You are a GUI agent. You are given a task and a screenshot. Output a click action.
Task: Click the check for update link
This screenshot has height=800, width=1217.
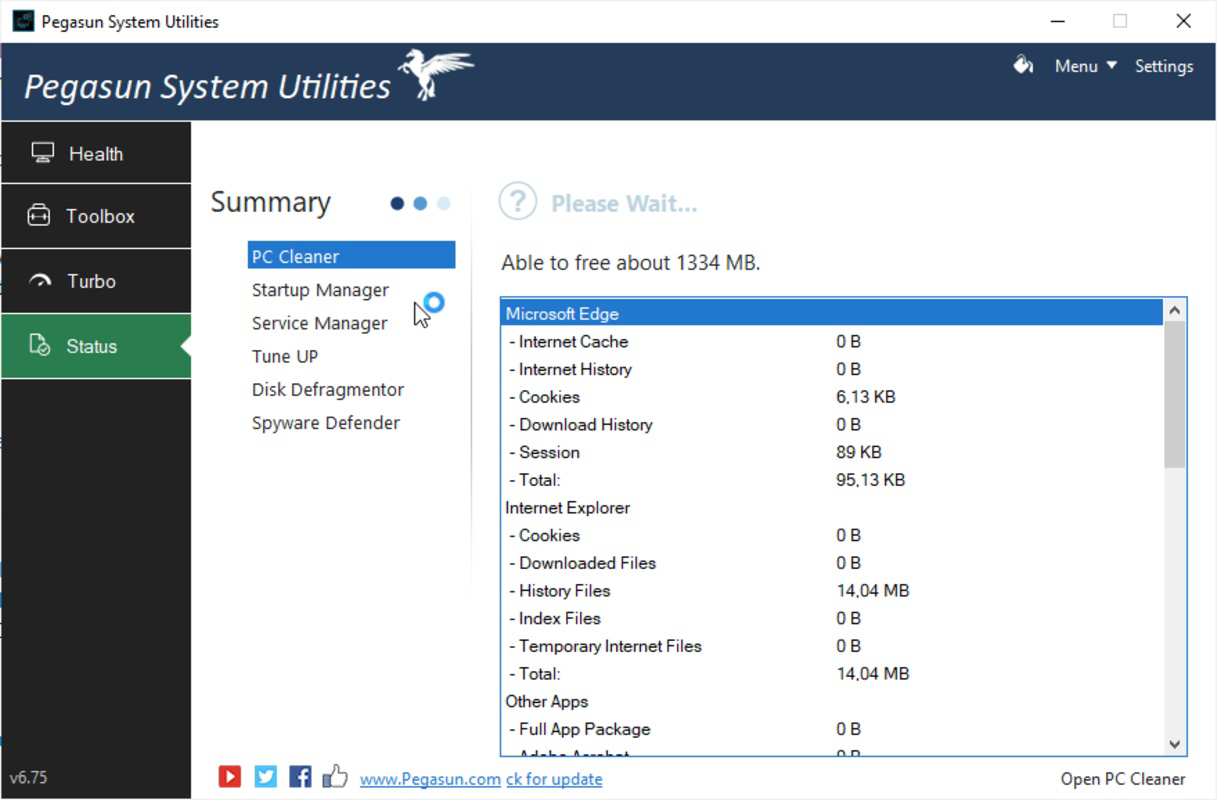pos(554,779)
